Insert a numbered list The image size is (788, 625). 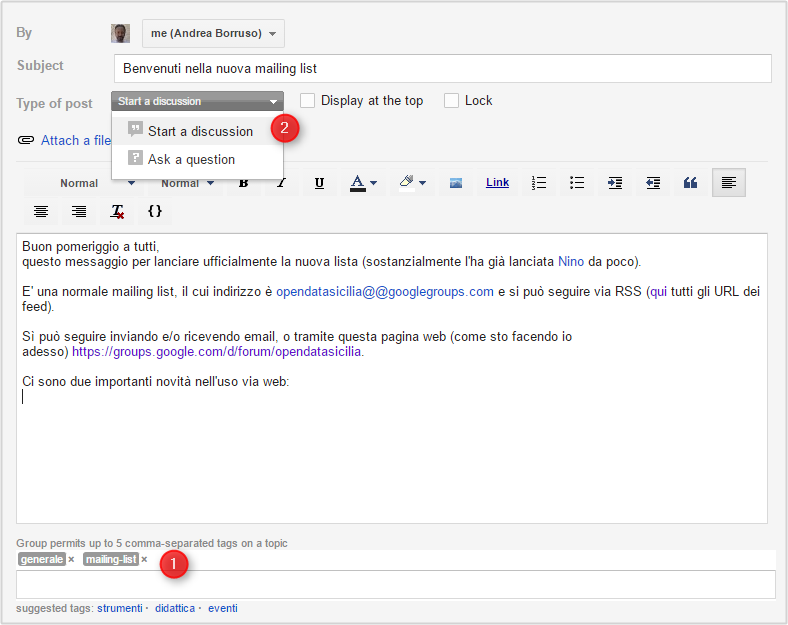click(x=539, y=183)
